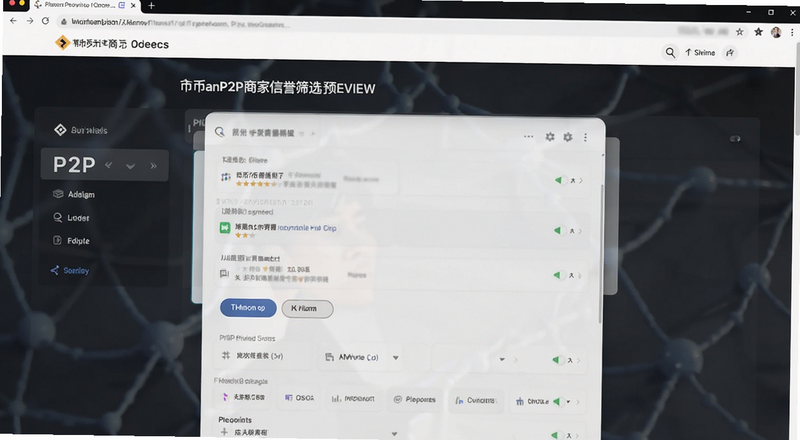
Task: Open the browser three-dot menu
Action: (792, 32)
